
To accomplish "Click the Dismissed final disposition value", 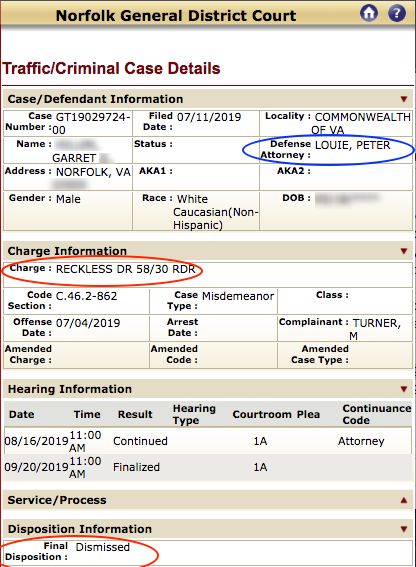I will 103,547.
